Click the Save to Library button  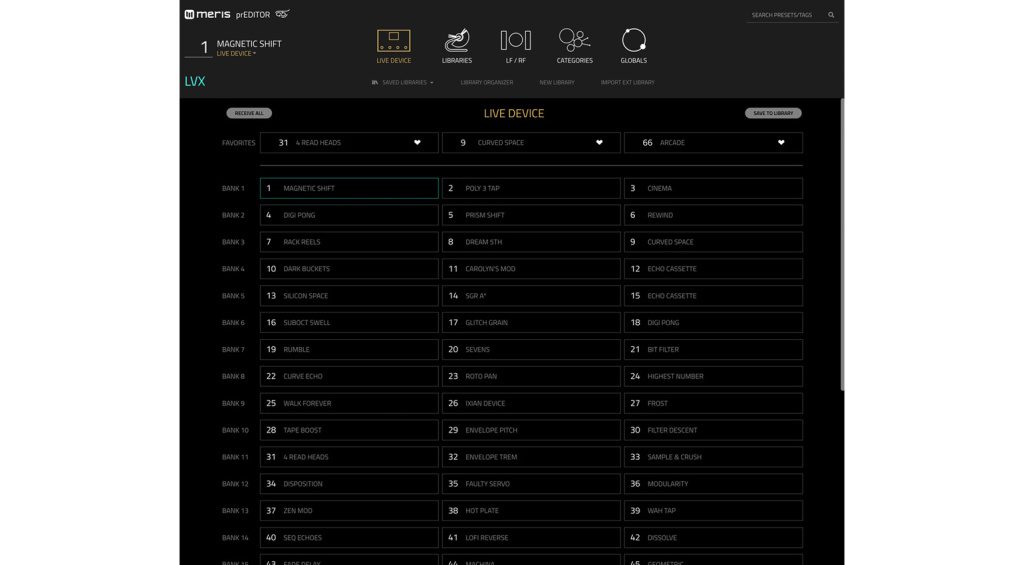click(x=773, y=113)
